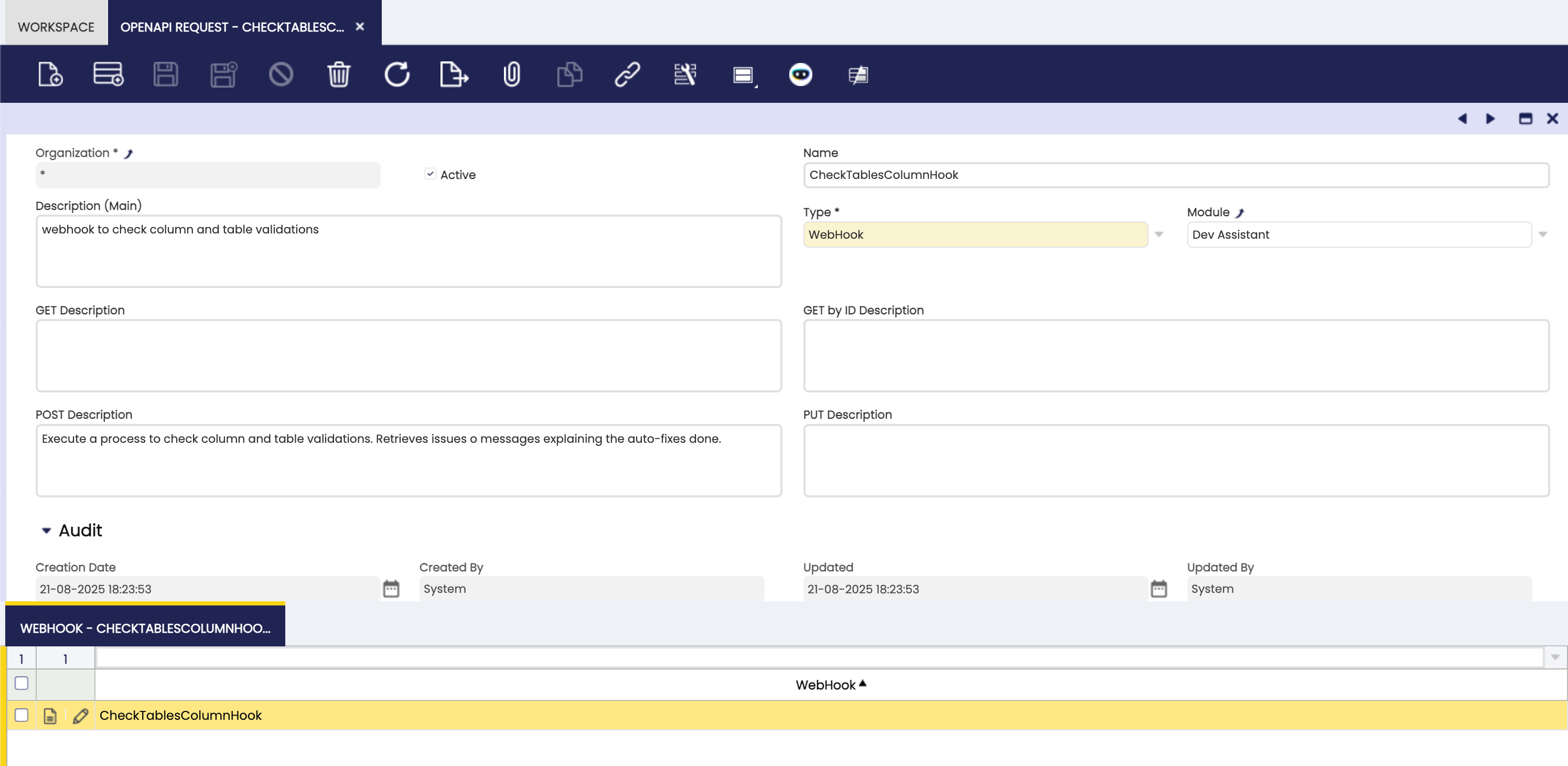Refresh the record with the reload icon
Screen dimensions: 1568x766
[396, 75]
